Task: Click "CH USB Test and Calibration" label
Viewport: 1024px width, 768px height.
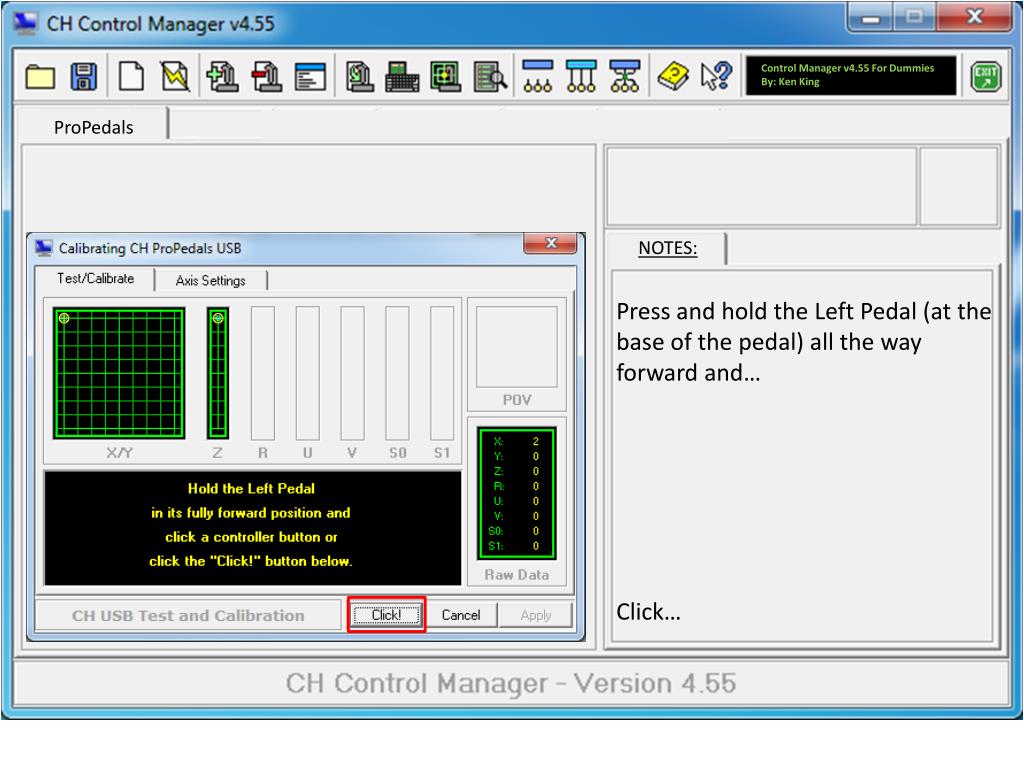Action: tap(188, 615)
